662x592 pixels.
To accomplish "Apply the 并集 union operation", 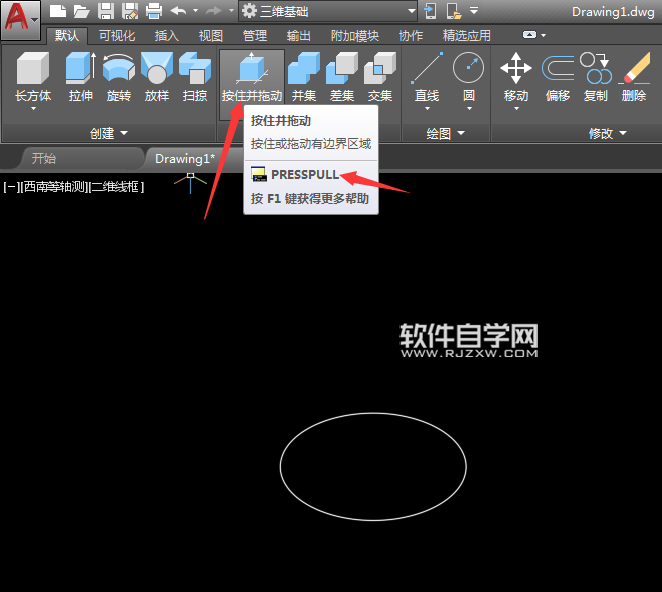I will coord(304,77).
